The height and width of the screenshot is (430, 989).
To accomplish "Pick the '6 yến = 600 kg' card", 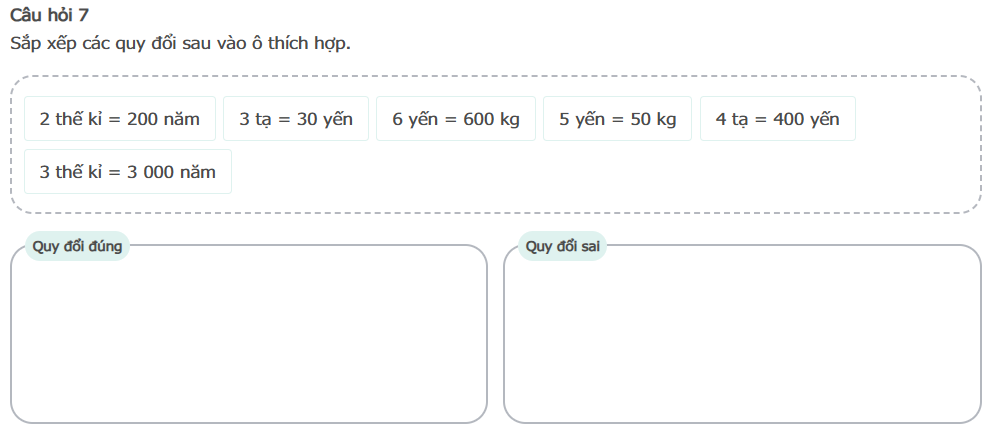I will [x=456, y=119].
